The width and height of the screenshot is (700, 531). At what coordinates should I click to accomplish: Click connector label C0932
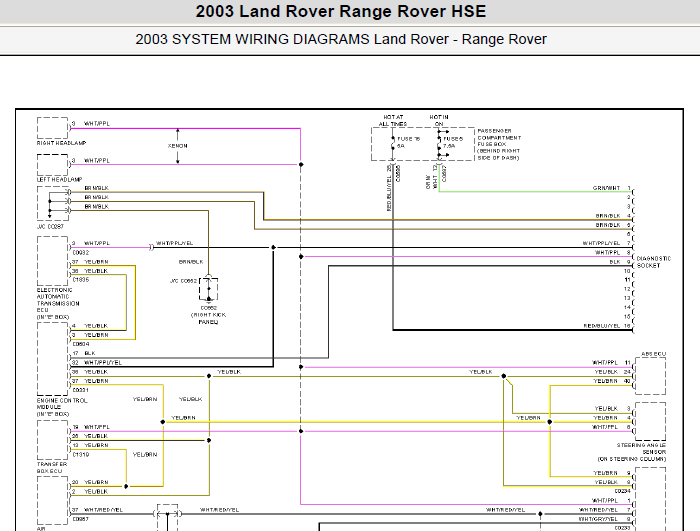coord(81,253)
